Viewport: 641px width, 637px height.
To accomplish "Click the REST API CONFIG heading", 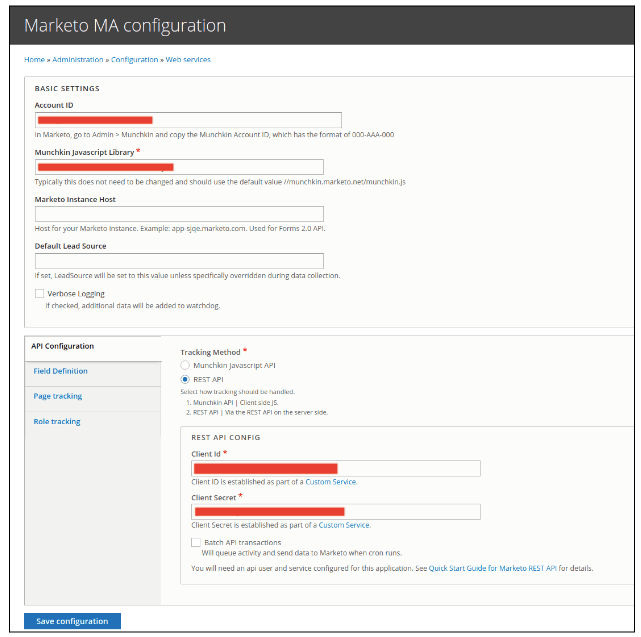I will [226, 437].
